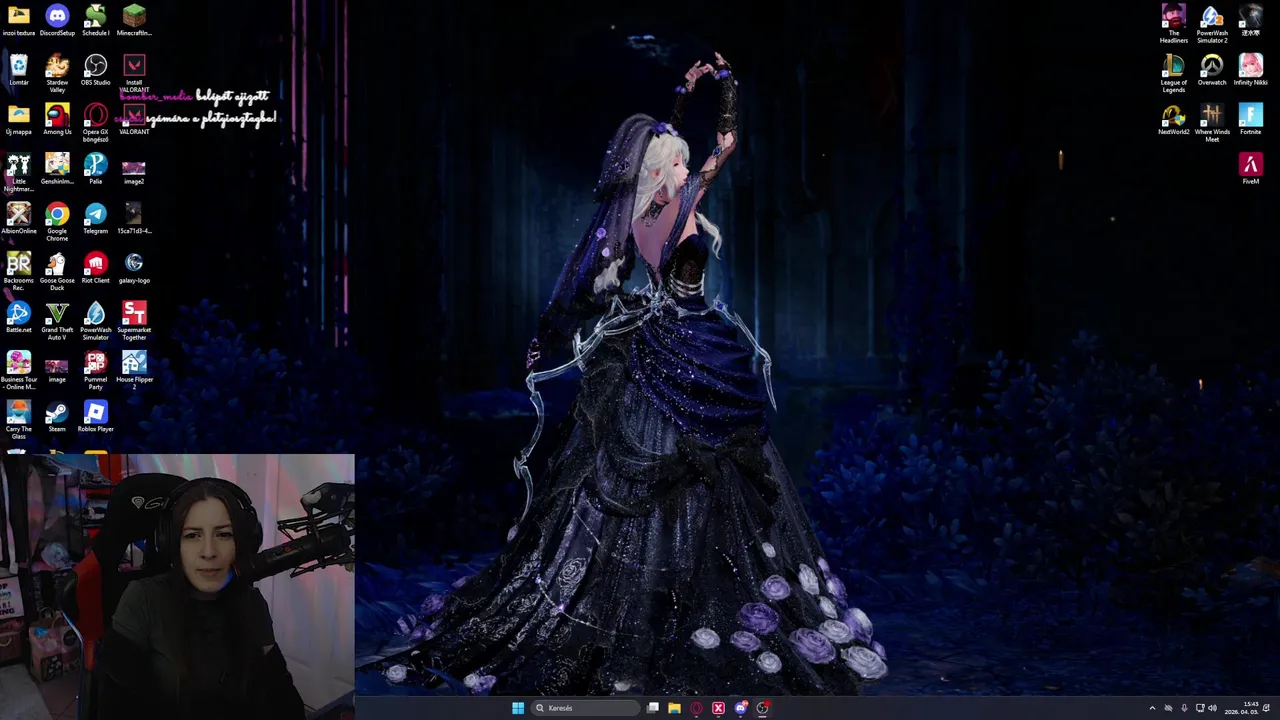This screenshot has height=720, width=1280.
Task: Launch Roblox Player shortcut
Action: click(95, 416)
